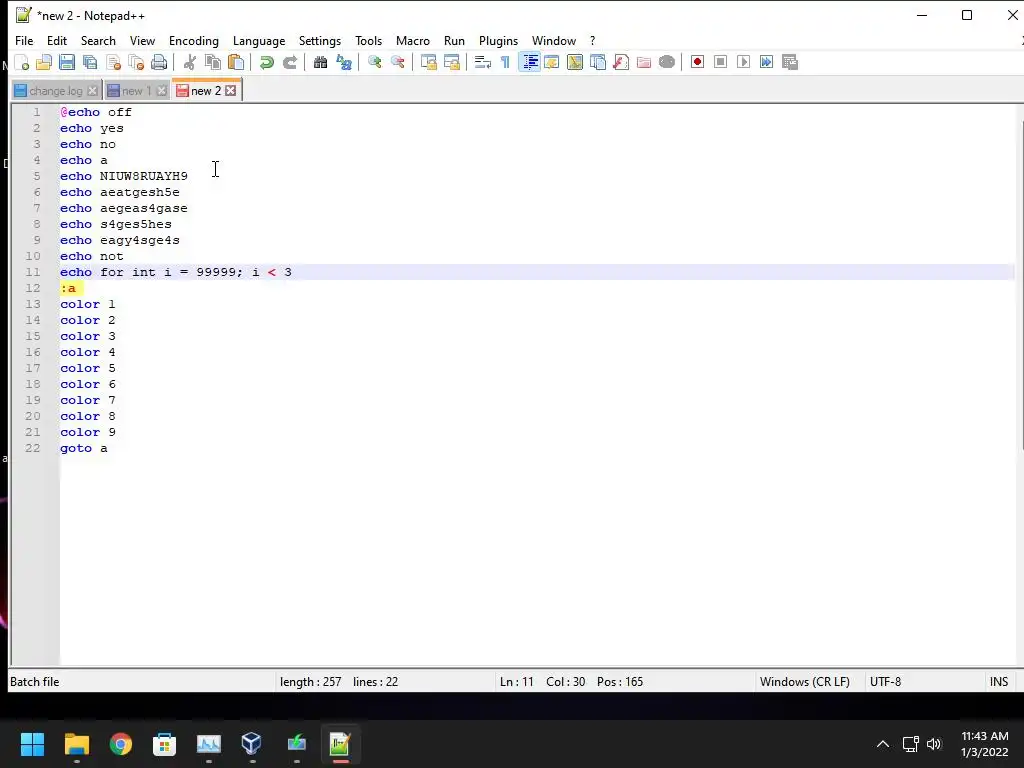The height and width of the screenshot is (768, 1024).
Task: Open the Document Map toolbar icon
Action: tap(575, 62)
